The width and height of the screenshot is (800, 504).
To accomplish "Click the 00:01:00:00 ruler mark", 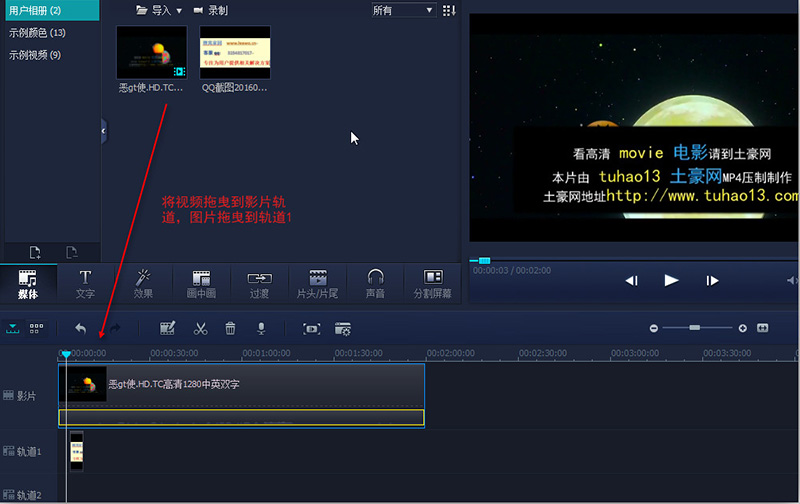I will tap(266, 353).
